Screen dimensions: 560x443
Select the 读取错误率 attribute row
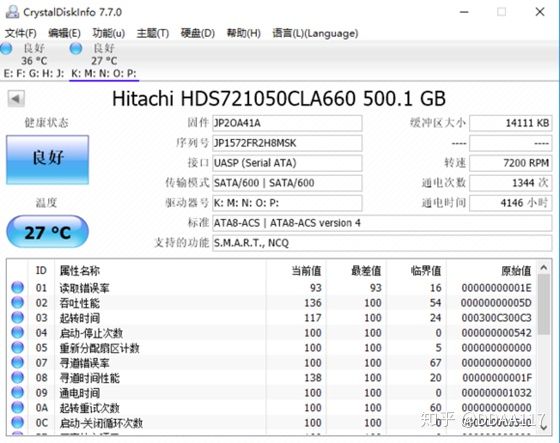pos(271,288)
